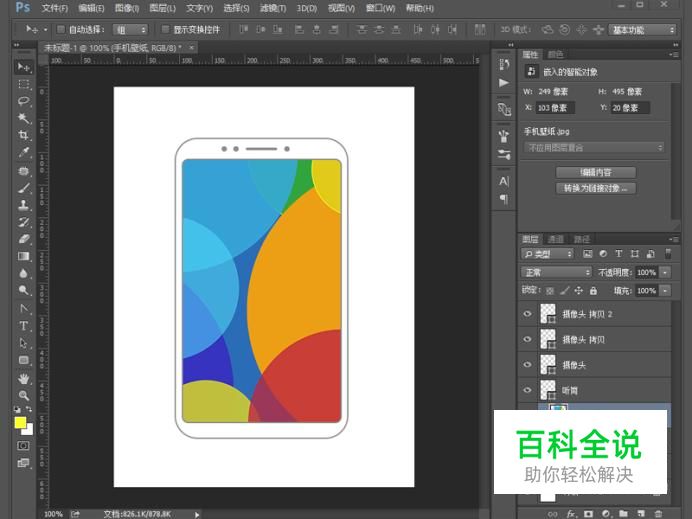This screenshot has height=519, width=692.
Task: Hide the 听筒 layer
Action: pos(528,390)
